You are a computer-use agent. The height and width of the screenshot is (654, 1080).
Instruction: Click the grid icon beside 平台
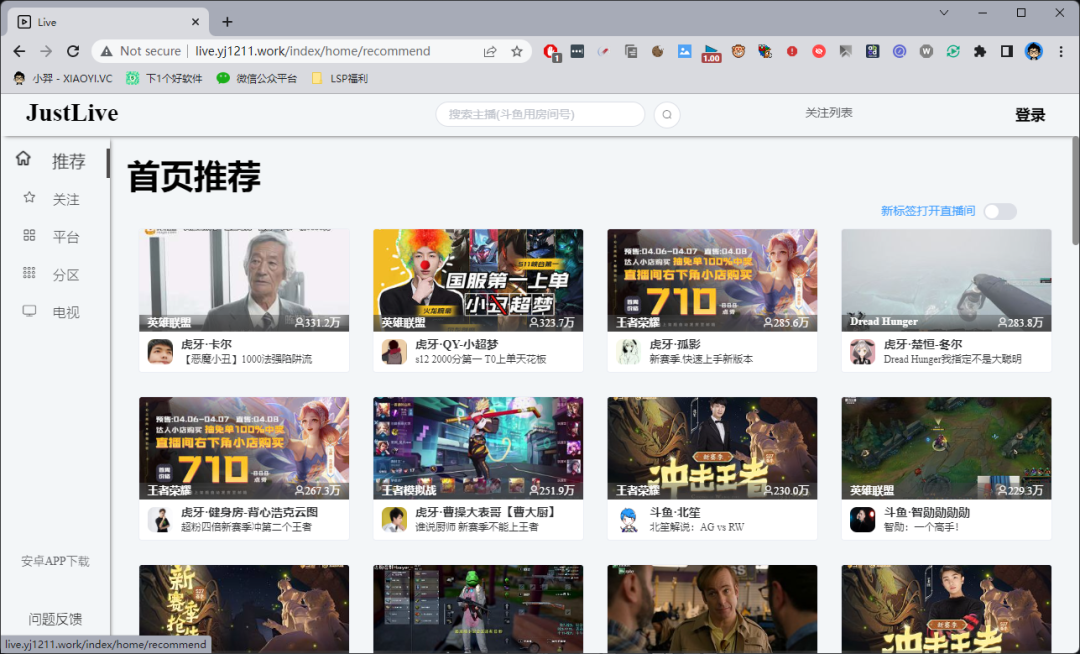point(29,236)
